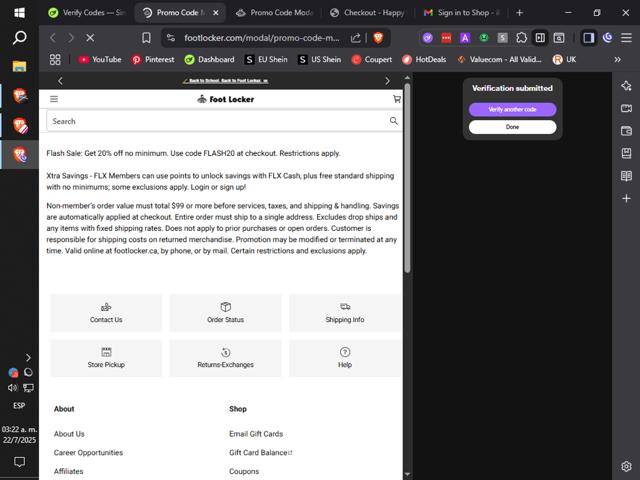Show the previous promo banner
This screenshot has width=640, height=480.
click(60, 81)
